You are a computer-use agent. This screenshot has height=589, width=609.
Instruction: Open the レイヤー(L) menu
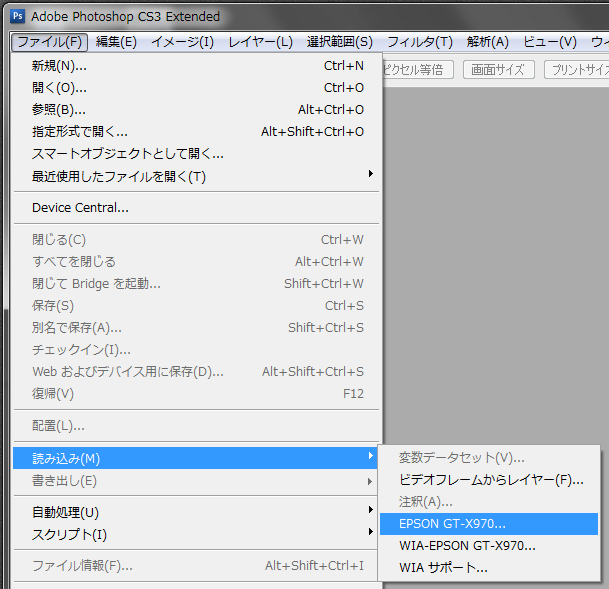pyautogui.click(x=260, y=42)
